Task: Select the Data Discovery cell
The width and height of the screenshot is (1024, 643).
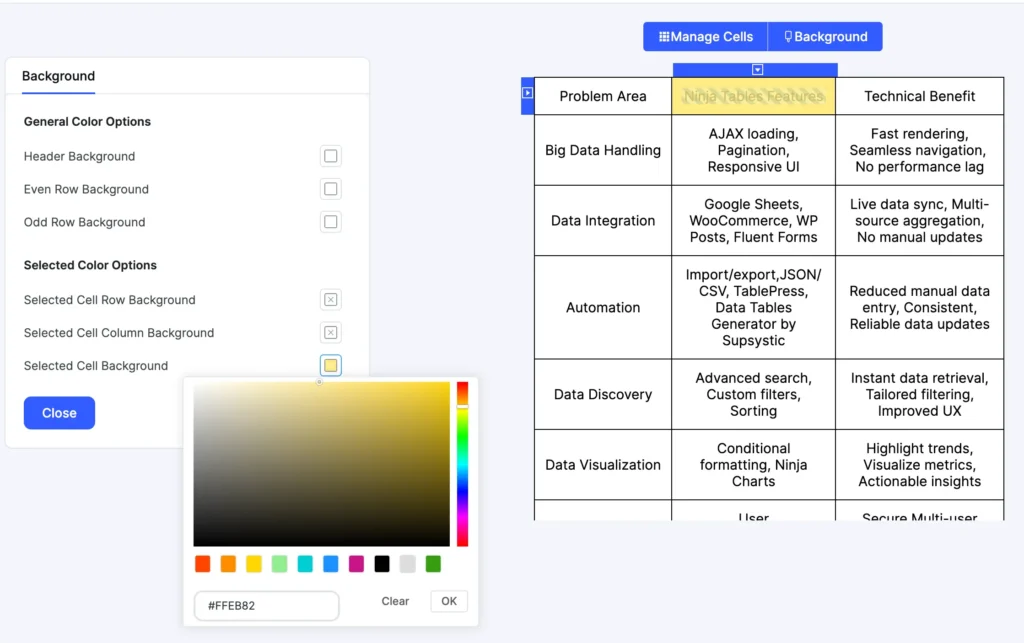Action: (603, 394)
